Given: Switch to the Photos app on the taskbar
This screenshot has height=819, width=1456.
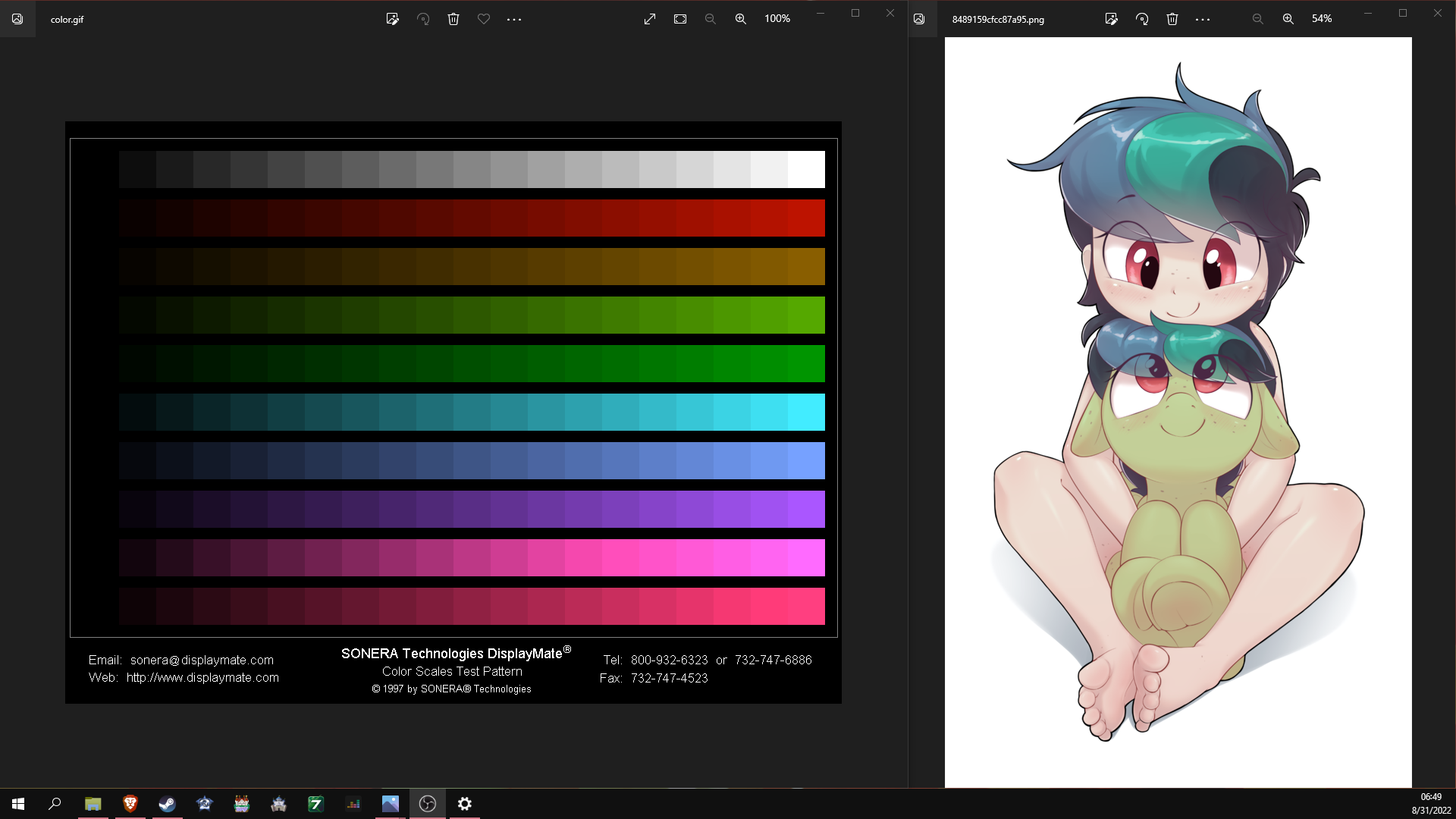Looking at the screenshot, I should (391, 804).
